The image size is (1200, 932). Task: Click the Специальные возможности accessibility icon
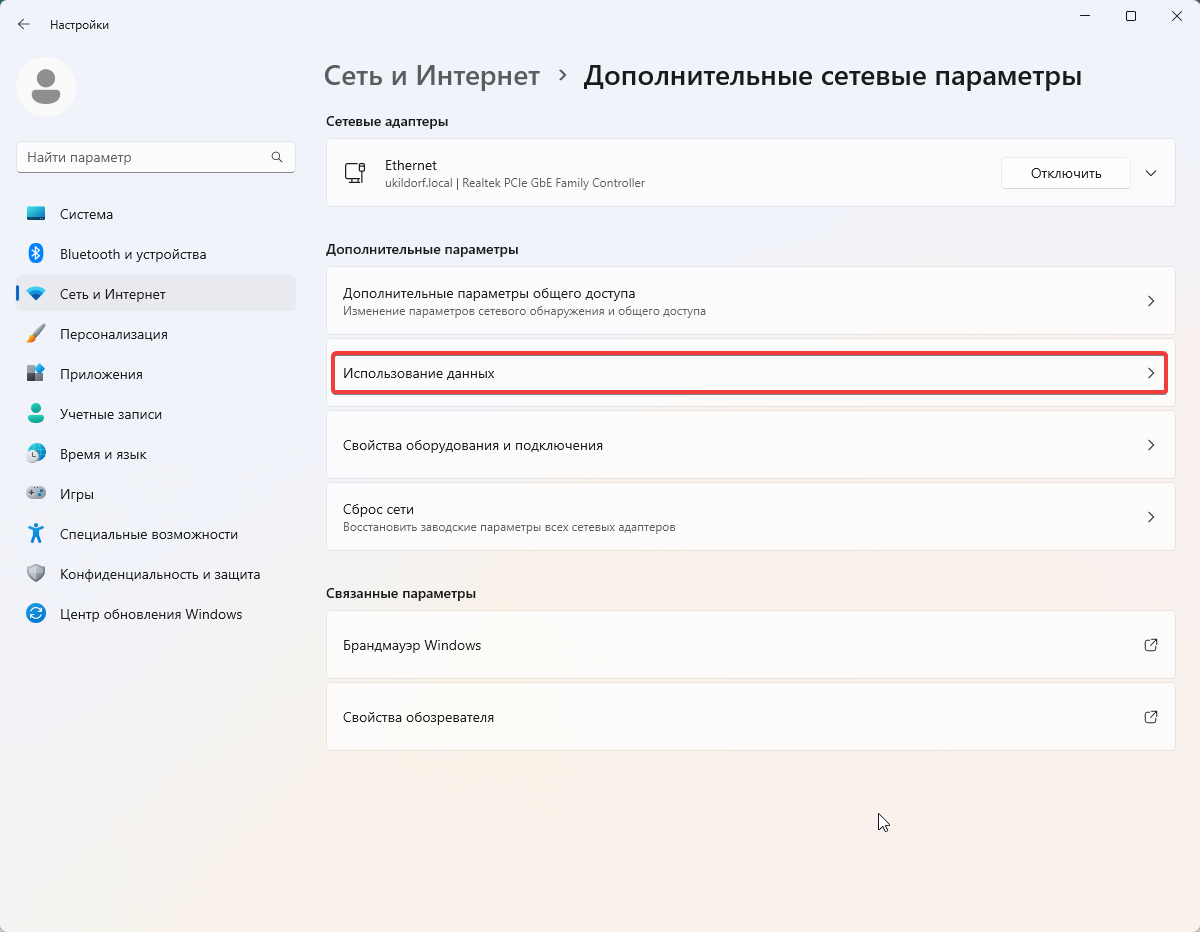click(x=36, y=534)
